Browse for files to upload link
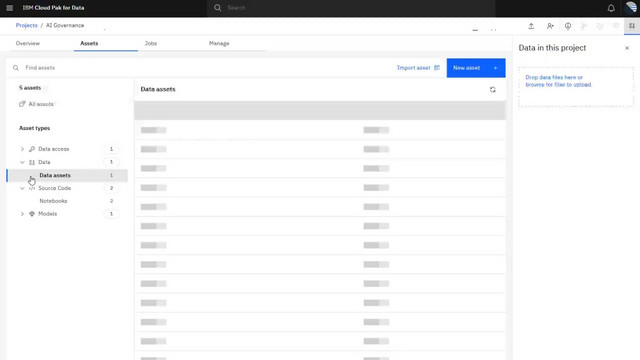Image resolution: width=640 pixels, height=360 pixels. tap(558, 84)
